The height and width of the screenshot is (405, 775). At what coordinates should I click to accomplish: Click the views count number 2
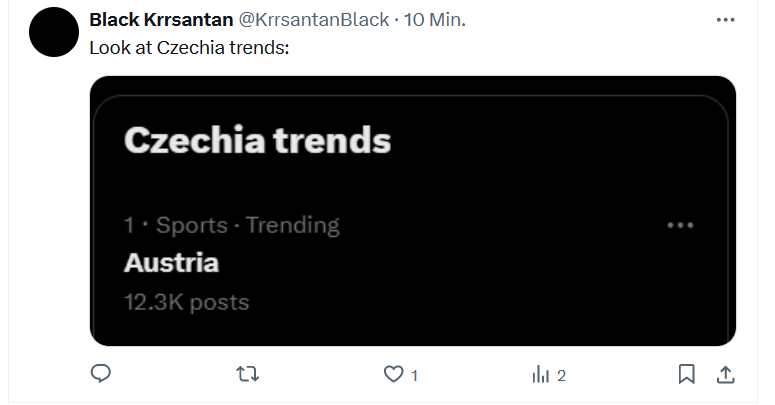tap(562, 376)
